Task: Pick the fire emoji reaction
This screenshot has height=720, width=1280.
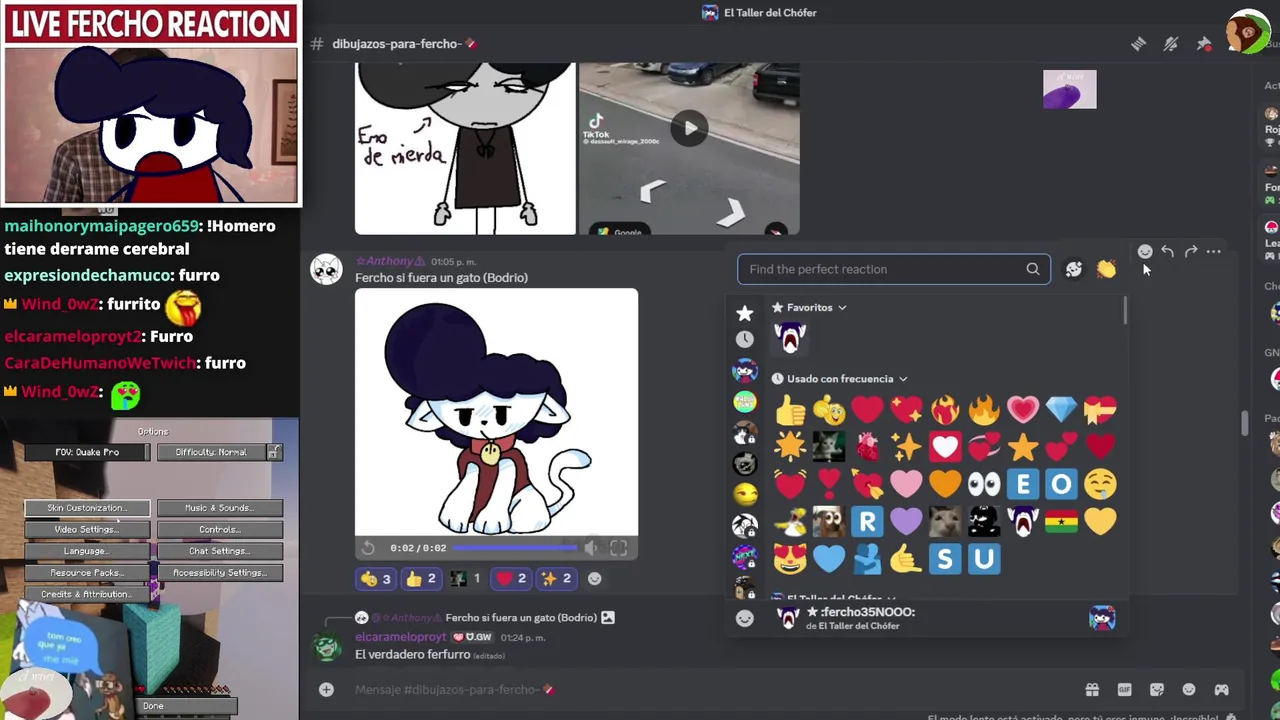Action: pyautogui.click(x=984, y=409)
